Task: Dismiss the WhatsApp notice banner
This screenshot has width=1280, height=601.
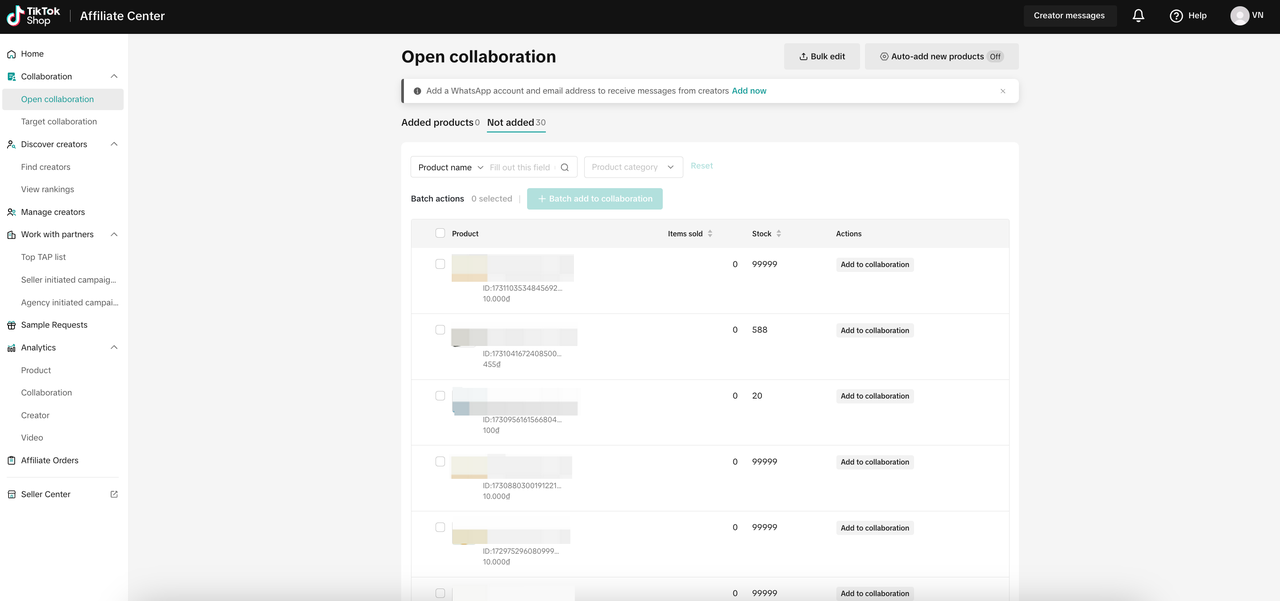Action: click(x=1003, y=91)
